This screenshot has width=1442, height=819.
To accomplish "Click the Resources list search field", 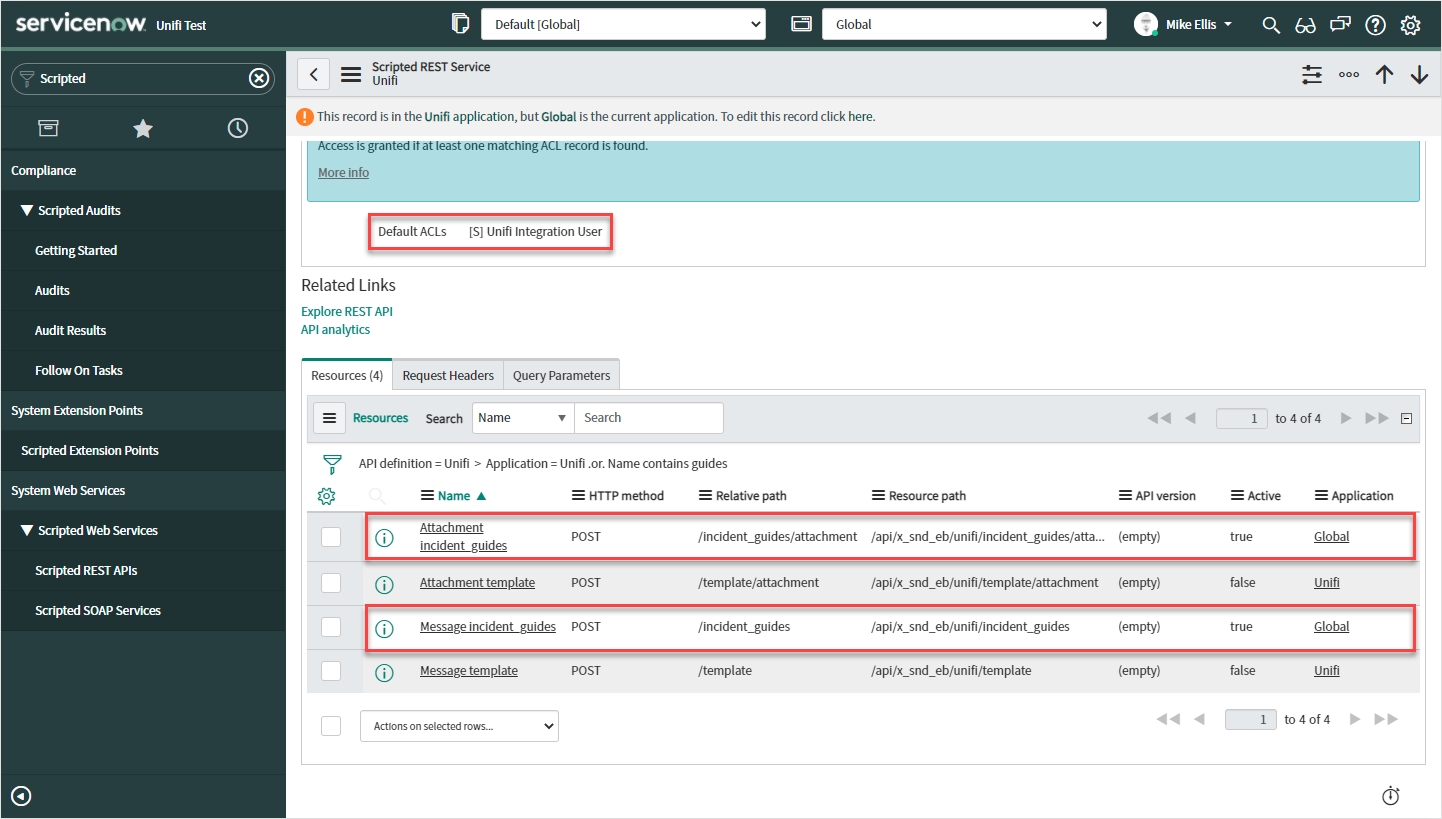I will (x=648, y=418).
